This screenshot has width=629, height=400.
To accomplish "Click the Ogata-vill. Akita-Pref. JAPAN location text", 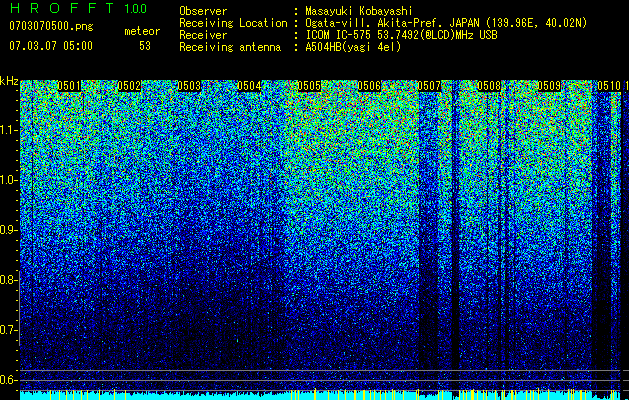I will point(446,23).
